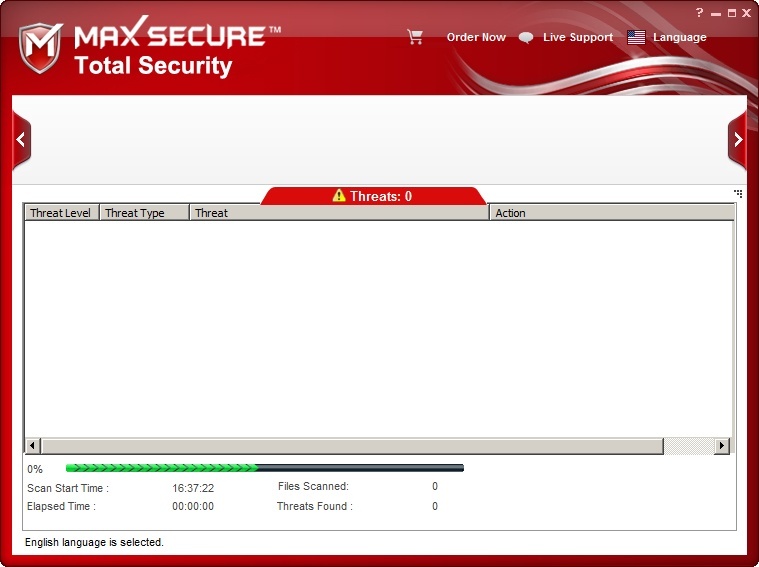
Task: Click the Files Scanned label
Action: (313, 486)
